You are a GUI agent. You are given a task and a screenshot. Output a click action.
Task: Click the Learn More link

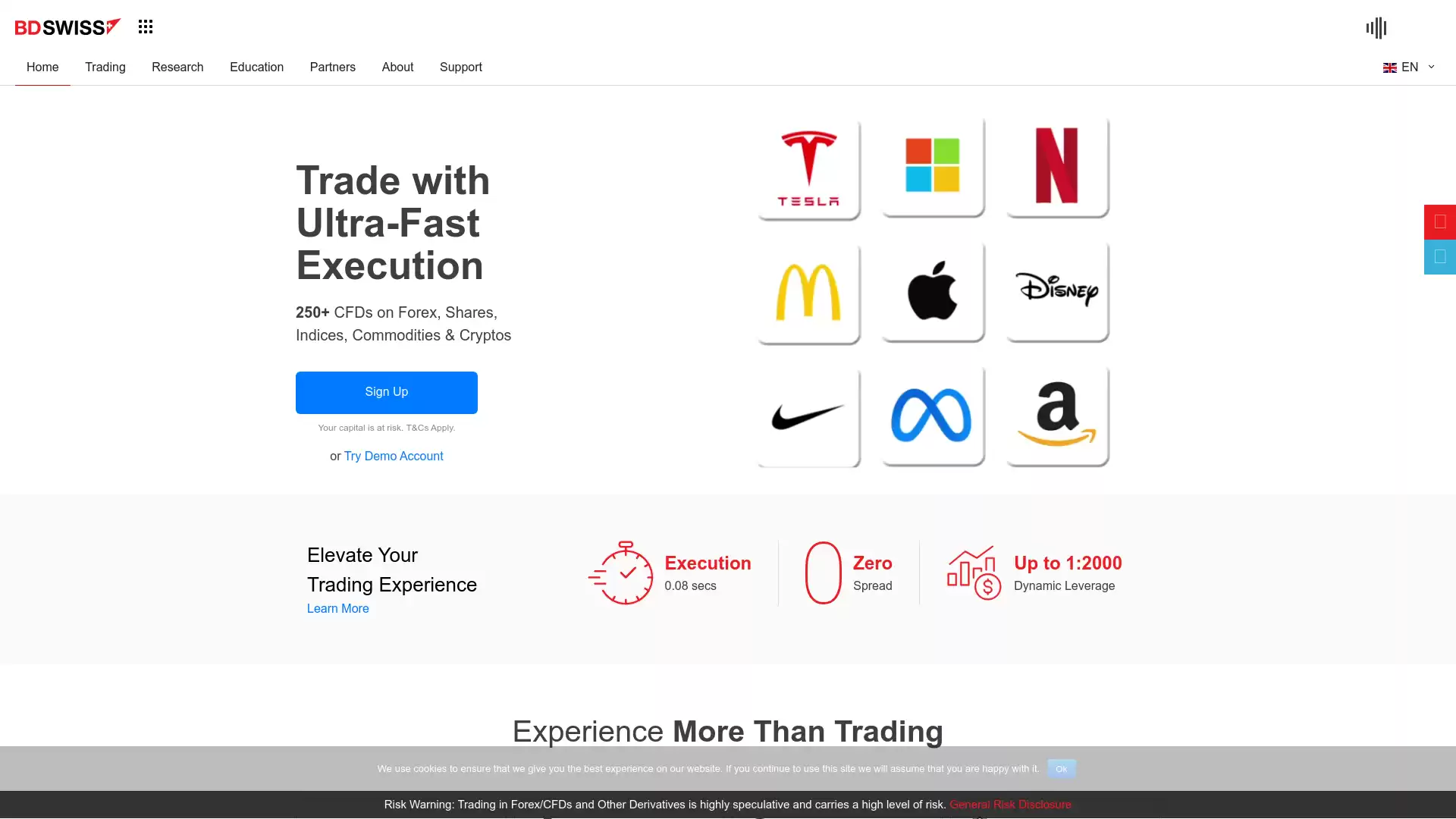(337, 608)
